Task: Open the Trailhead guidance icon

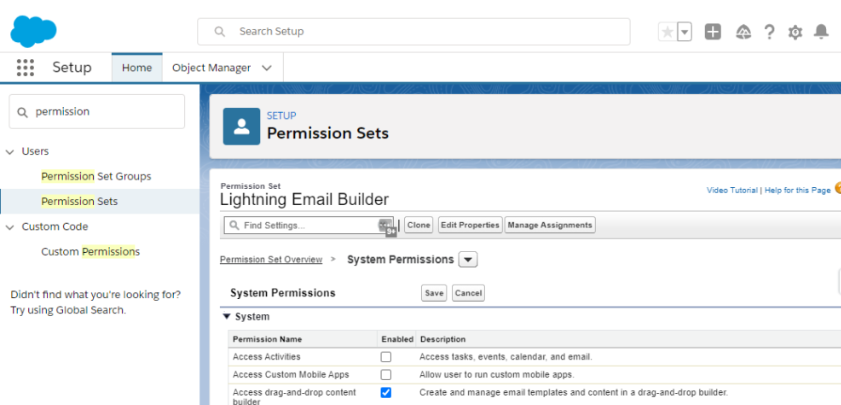Action: point(743,32)
